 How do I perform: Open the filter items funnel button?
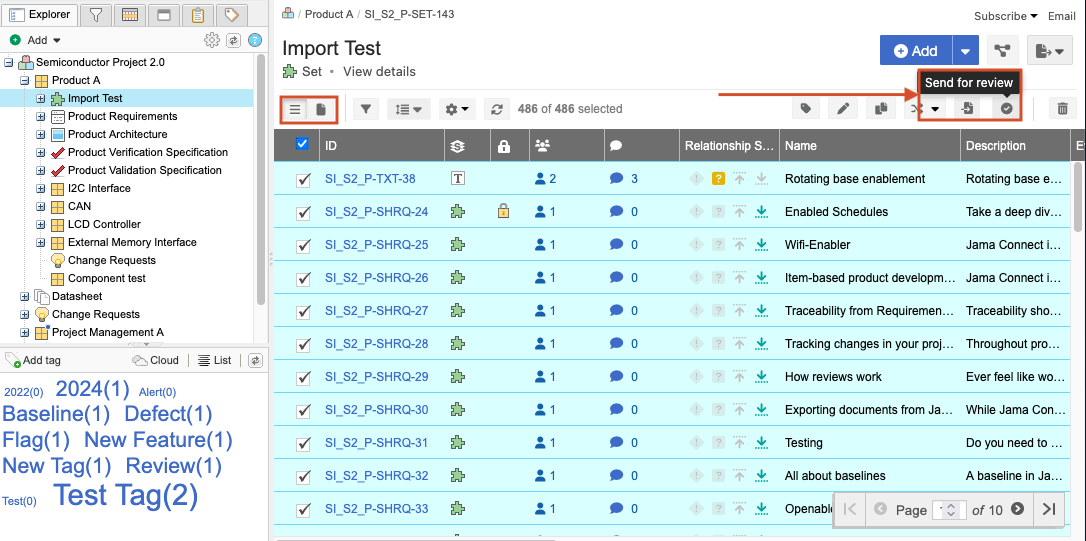pyautogui.click(x=366, y=109)
